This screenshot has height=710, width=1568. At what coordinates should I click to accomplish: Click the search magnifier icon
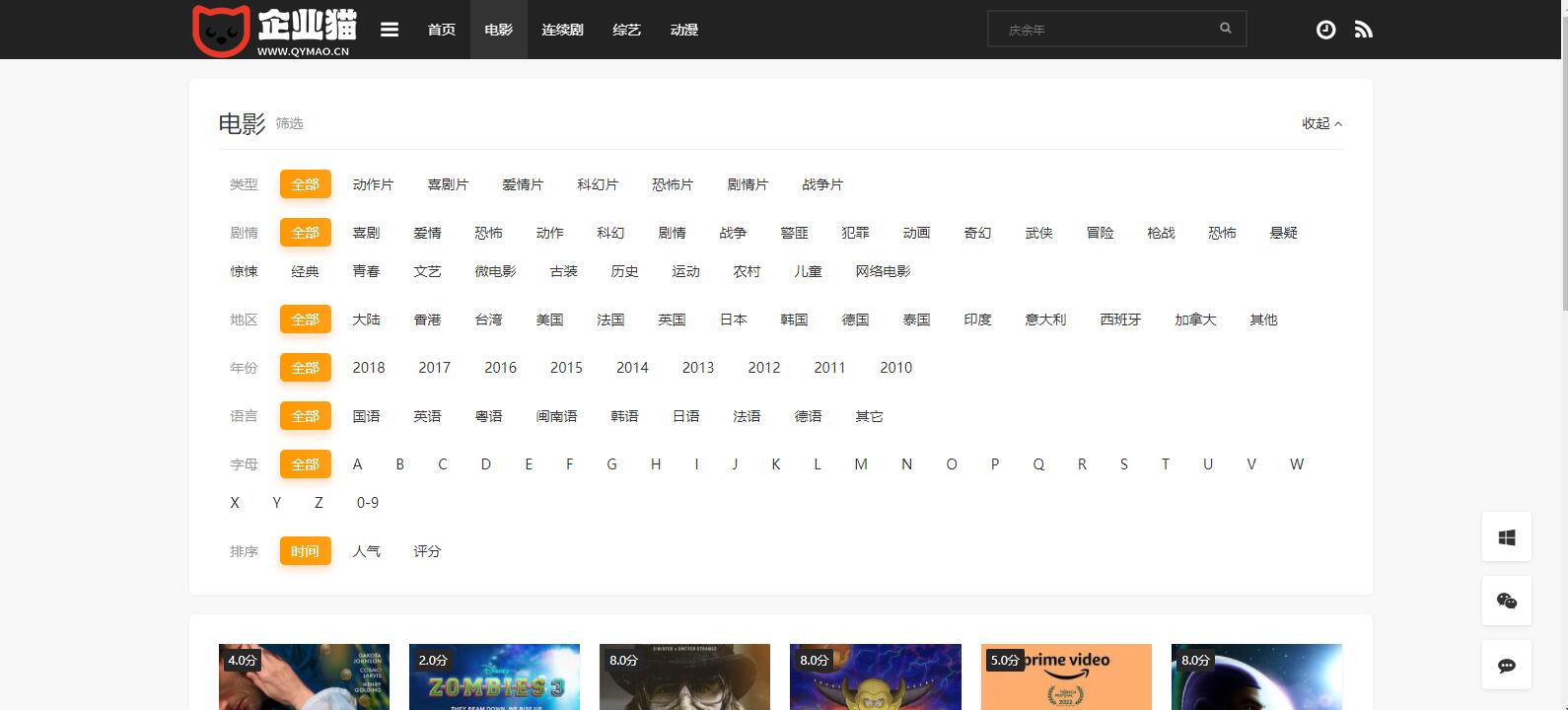coord(1225,29)
